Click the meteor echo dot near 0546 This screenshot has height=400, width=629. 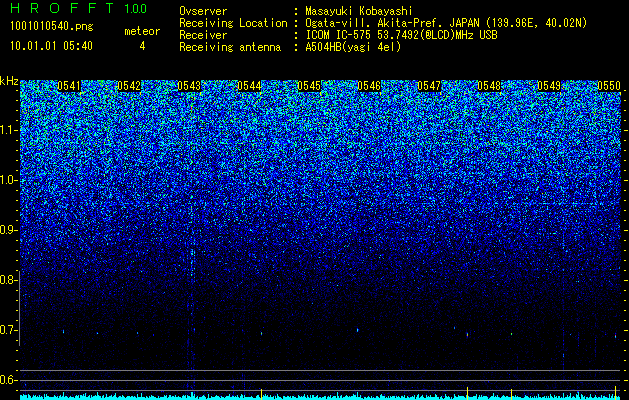357,330
